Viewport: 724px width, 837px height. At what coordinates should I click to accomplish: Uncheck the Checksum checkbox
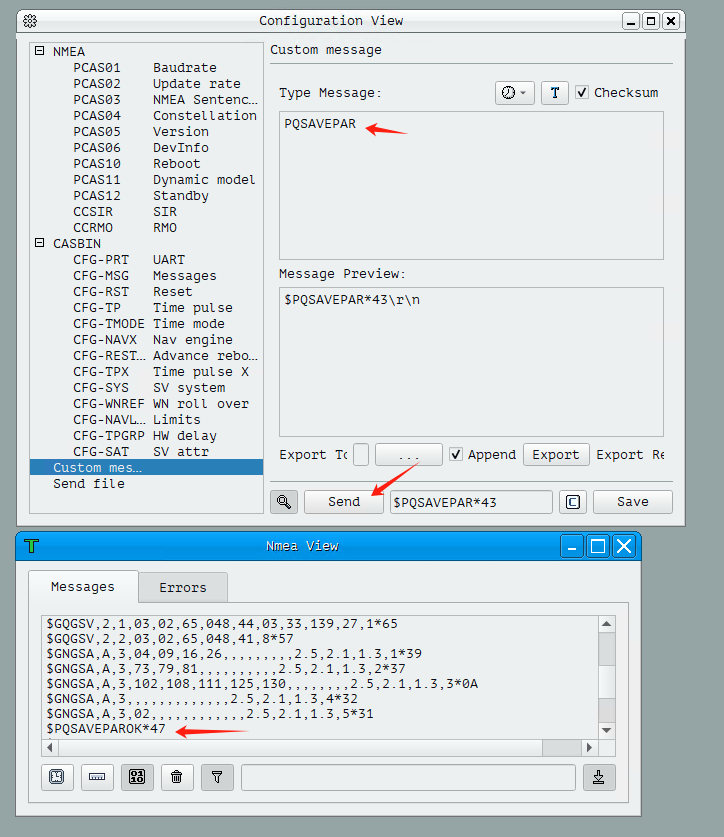582,92
